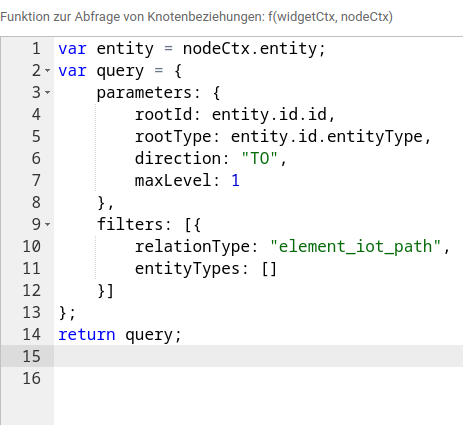Click the maxLevel value 1
The height and width of the screenshot is (425, 463).
point(236,181)
